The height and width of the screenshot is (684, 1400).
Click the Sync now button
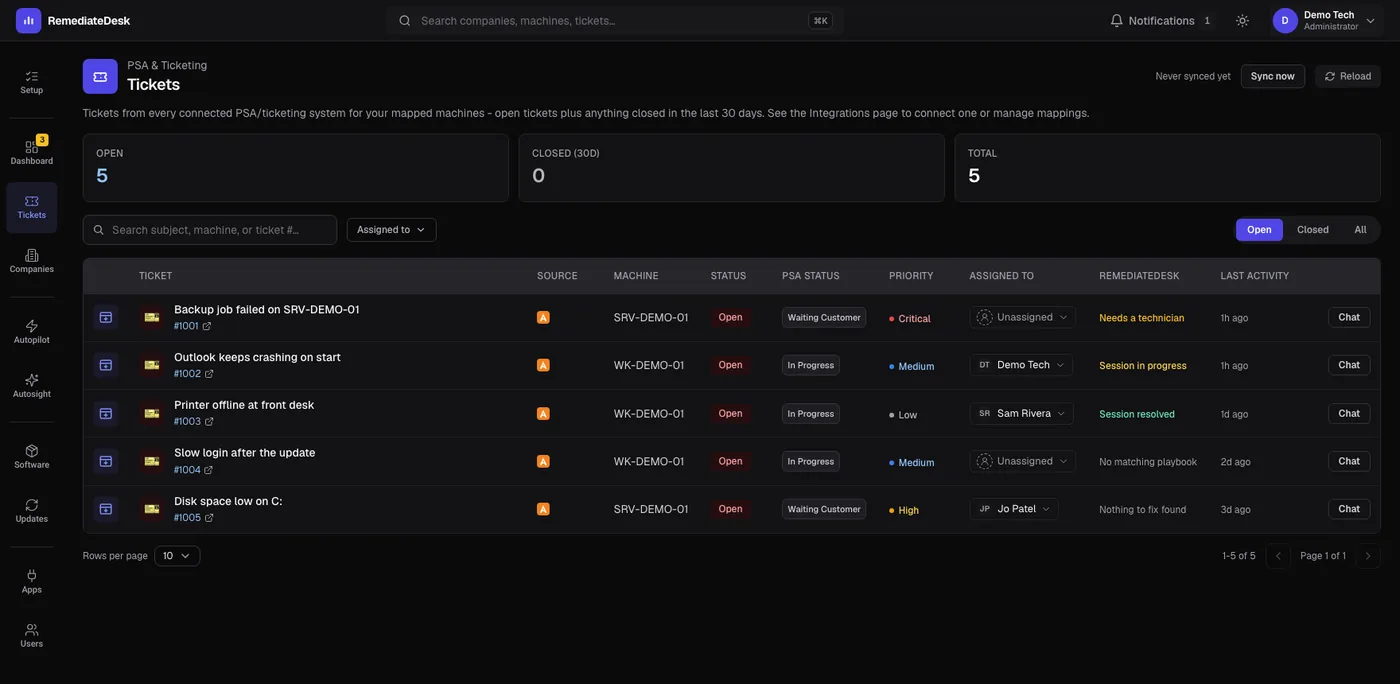coord(1273,76)
